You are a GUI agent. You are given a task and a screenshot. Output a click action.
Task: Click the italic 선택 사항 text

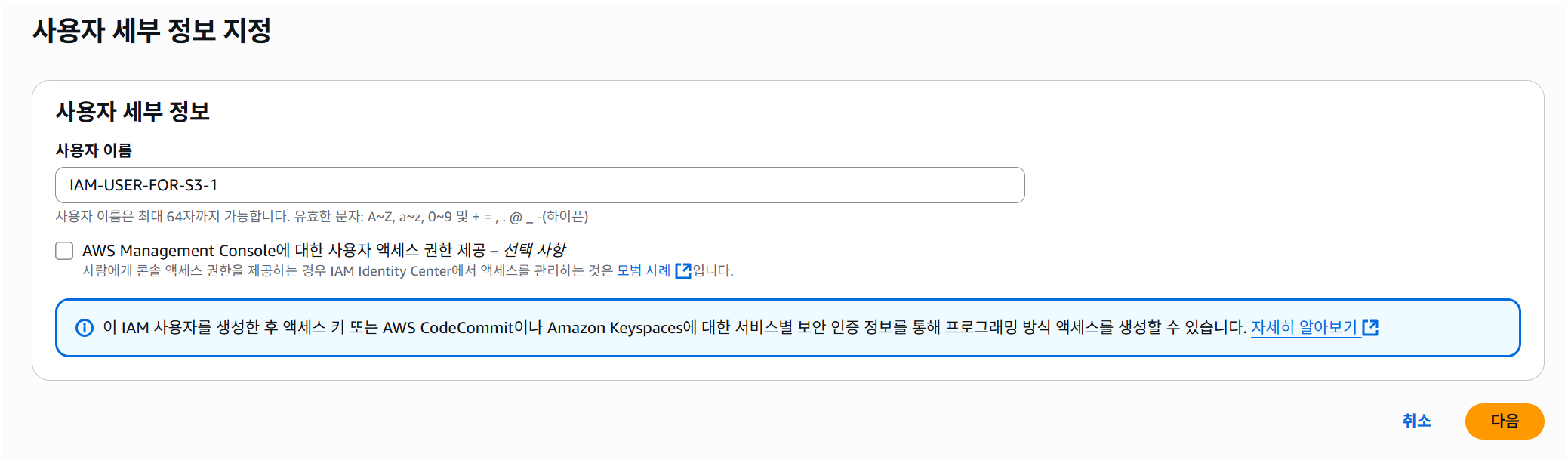coord(534,250)
